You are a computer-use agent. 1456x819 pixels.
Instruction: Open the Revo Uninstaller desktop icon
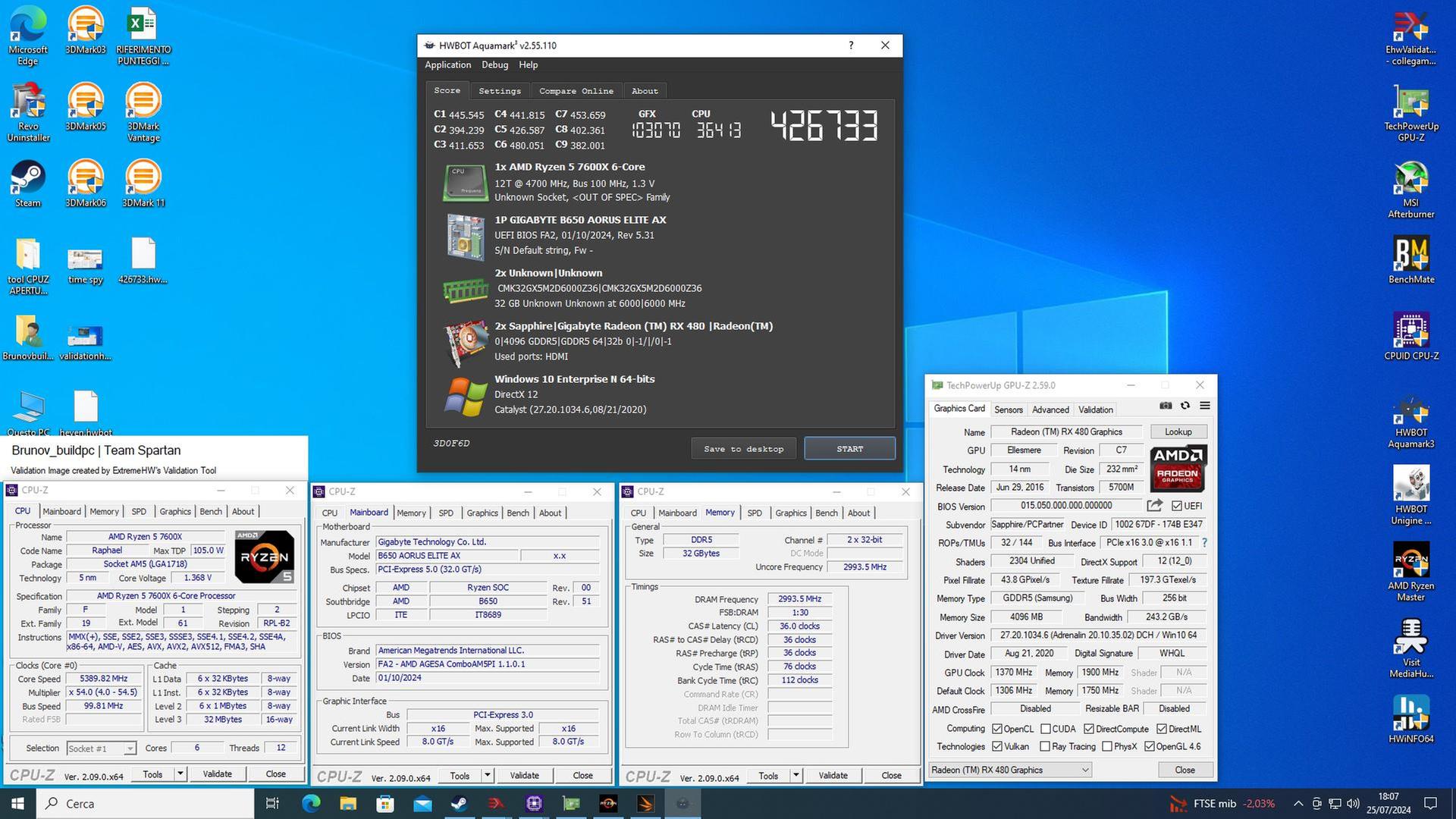point(28,112)
